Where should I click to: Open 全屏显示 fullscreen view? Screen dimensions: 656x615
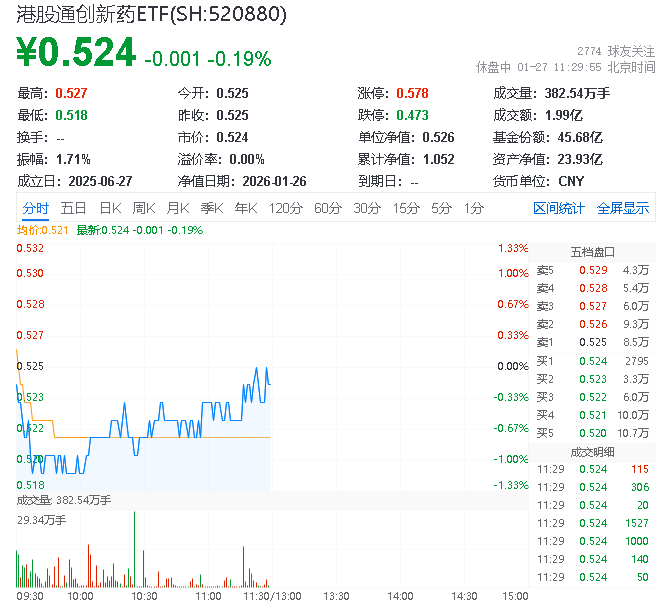coord(623,208)
